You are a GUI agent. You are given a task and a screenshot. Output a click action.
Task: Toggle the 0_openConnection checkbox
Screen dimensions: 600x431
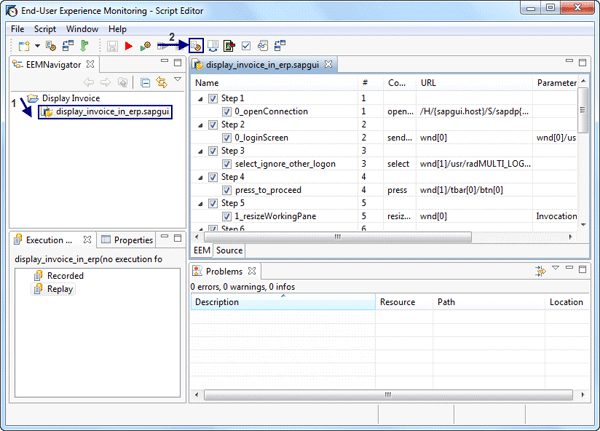point(227,111)
